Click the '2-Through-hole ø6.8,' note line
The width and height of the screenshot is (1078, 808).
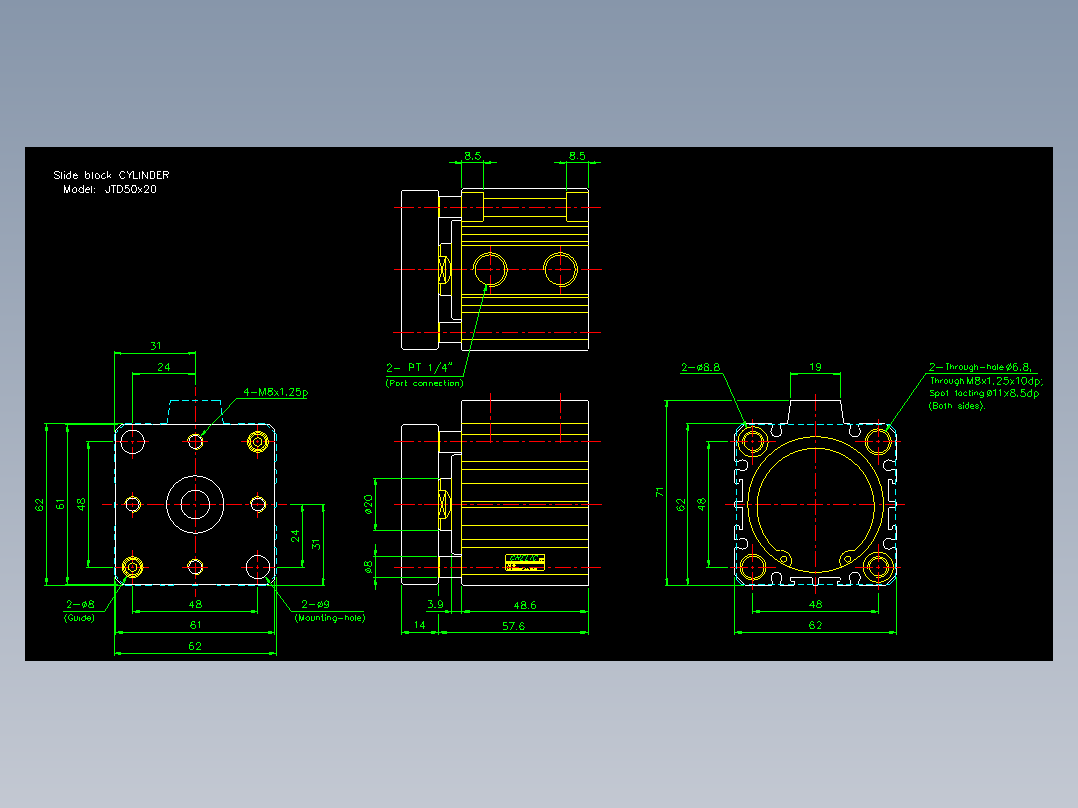pyautogui.click(x=980, y=367)
